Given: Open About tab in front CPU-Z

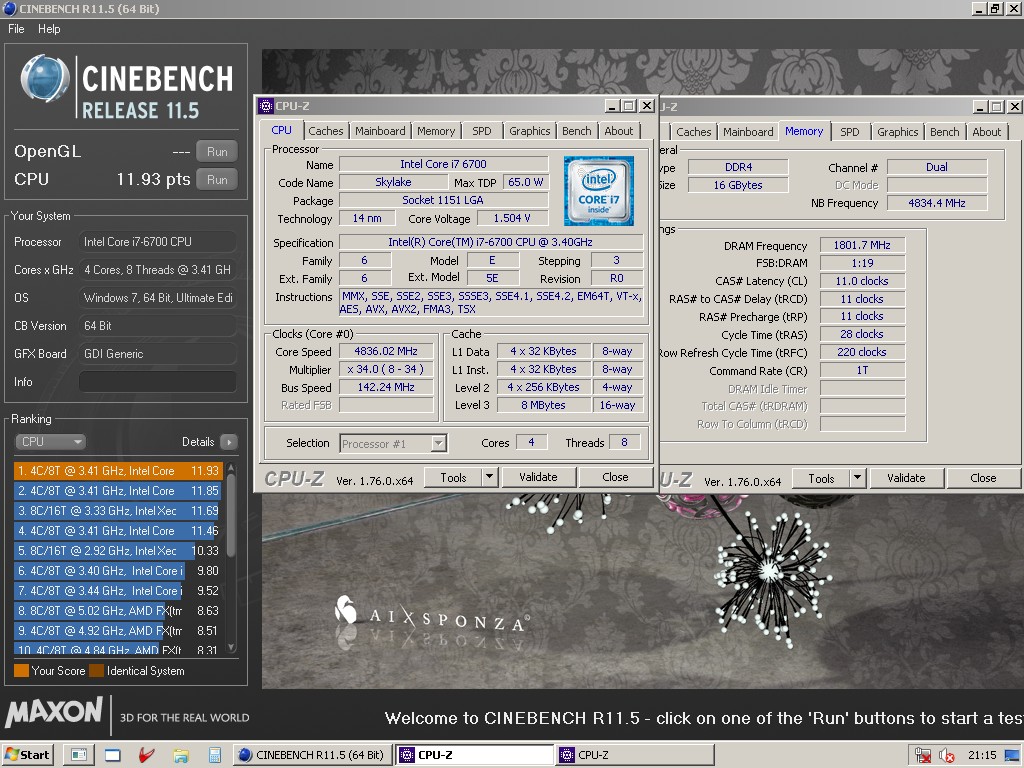Looking at the screenshot, I should (618, 131).
